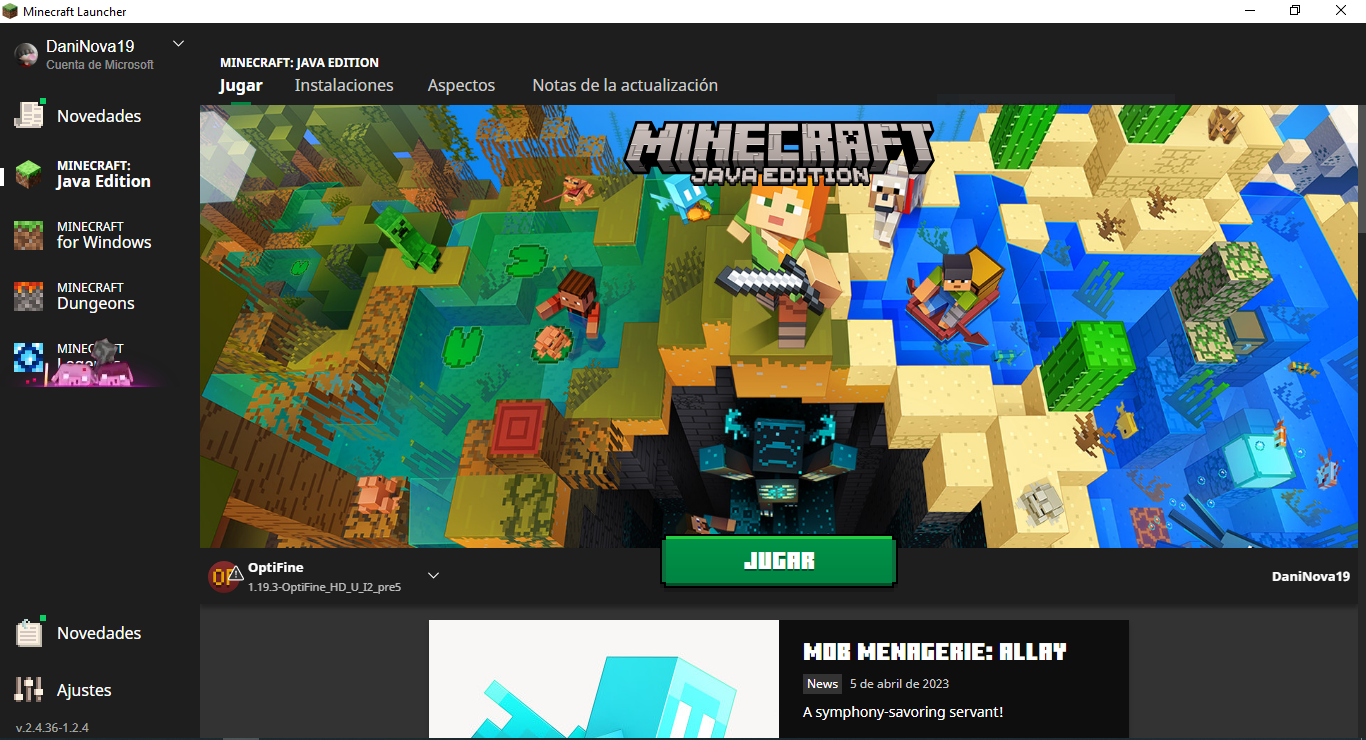The image size is (1366, 740).
Task: Open the Aspectos tab
Action: [461, 86]
